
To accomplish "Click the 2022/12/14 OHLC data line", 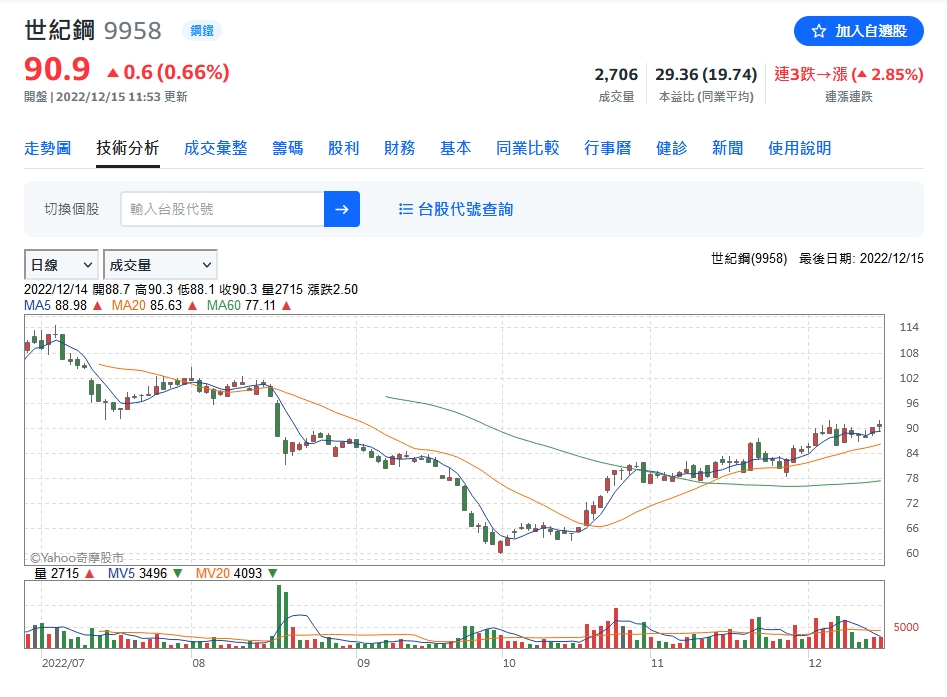I will 191,289.
